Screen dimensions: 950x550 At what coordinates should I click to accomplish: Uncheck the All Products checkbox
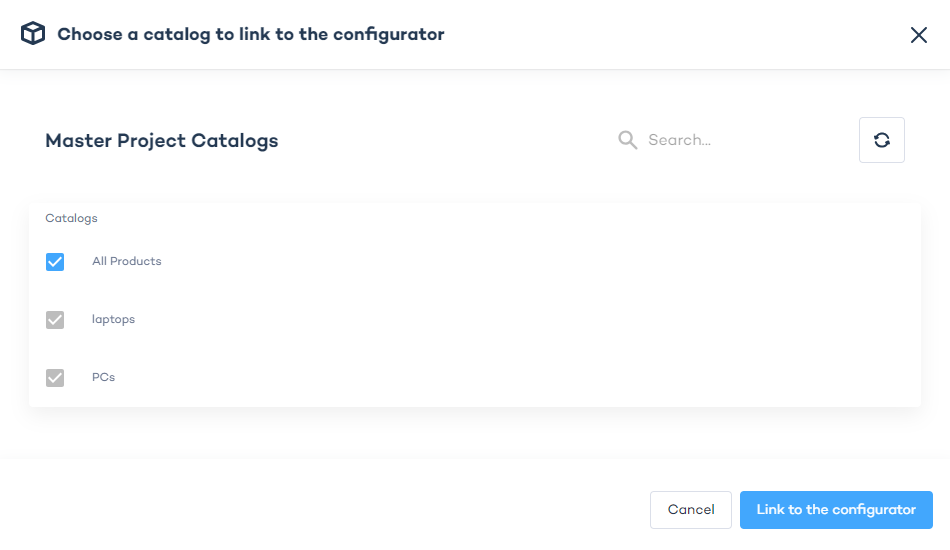click(55, 262)
